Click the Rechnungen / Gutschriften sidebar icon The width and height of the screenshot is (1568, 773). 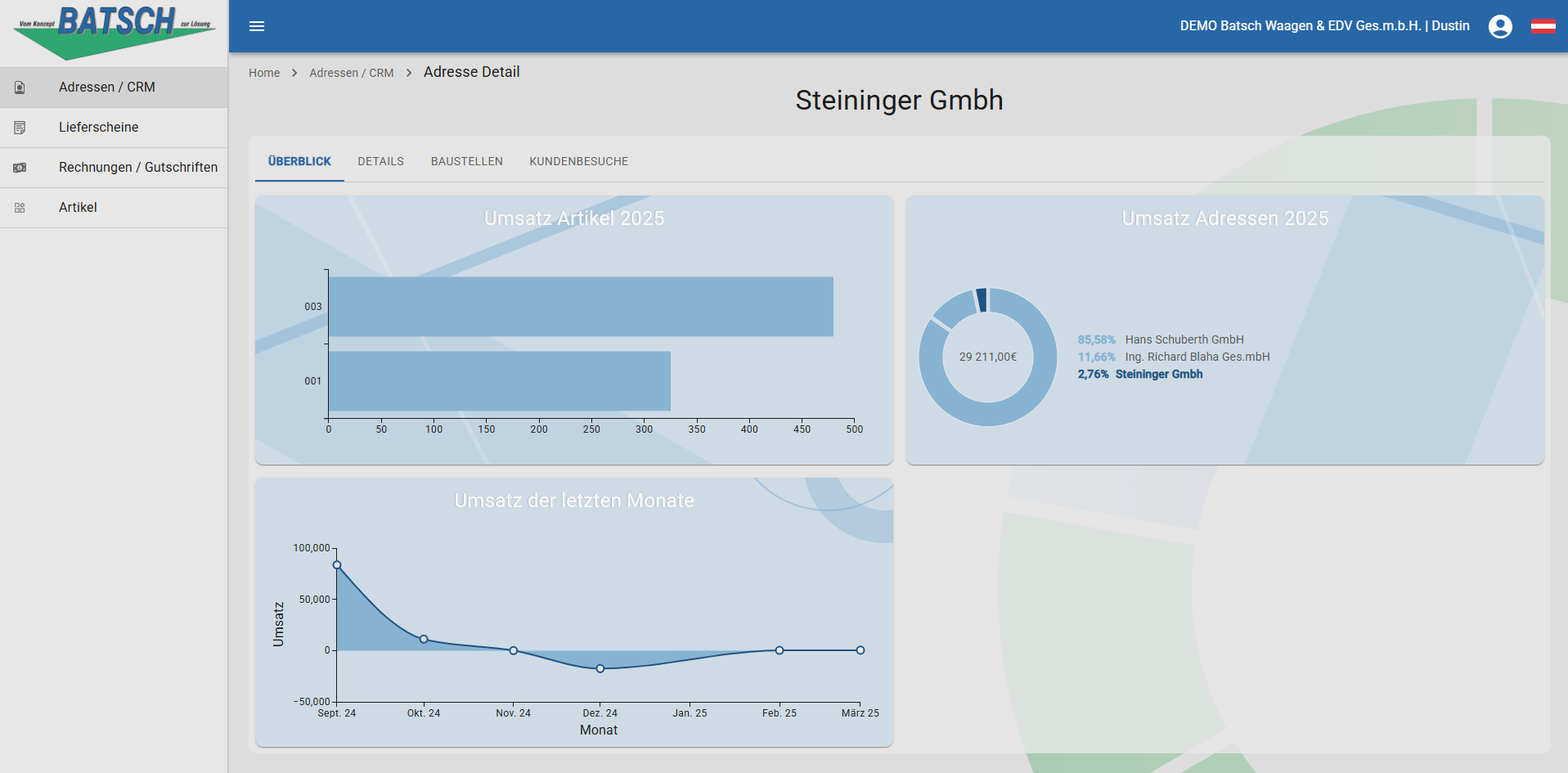tap(20, 168)
